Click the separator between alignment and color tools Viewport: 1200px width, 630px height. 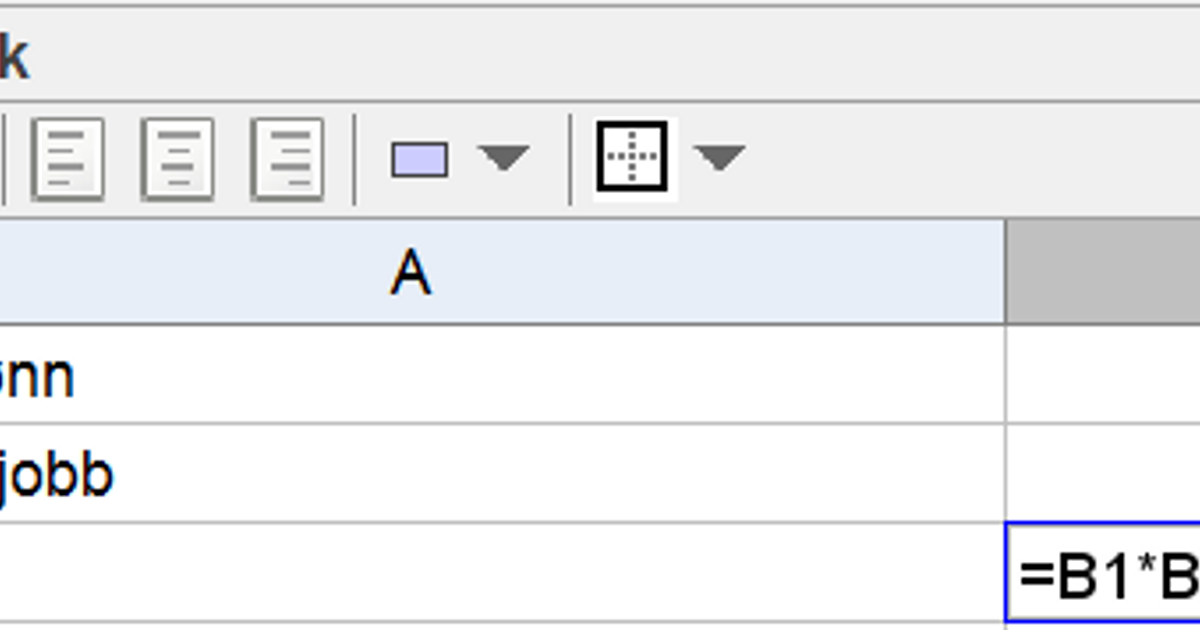point(354,159)
